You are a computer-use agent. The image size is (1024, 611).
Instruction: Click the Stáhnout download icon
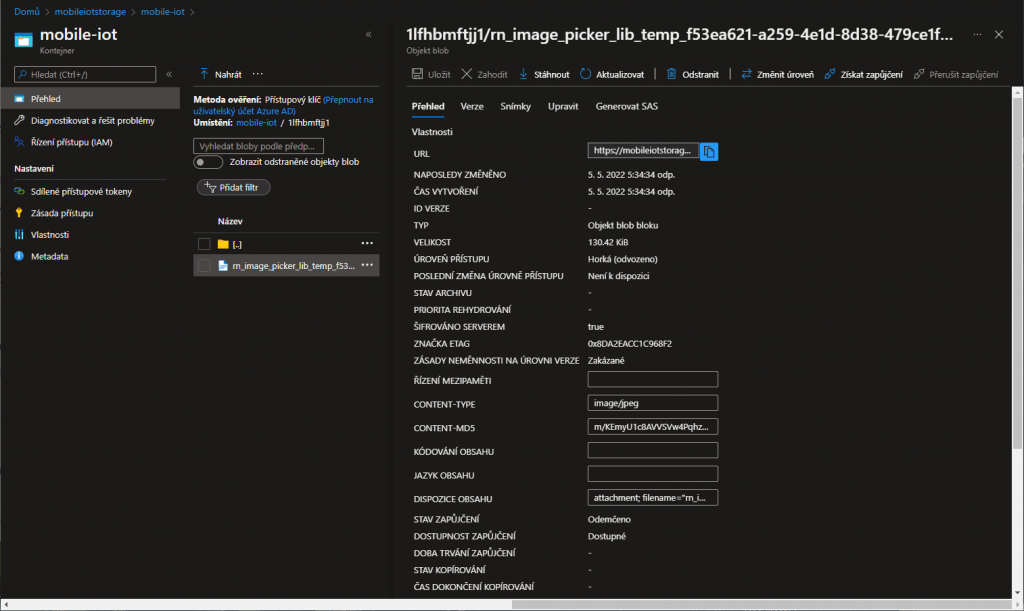(524, 74)
